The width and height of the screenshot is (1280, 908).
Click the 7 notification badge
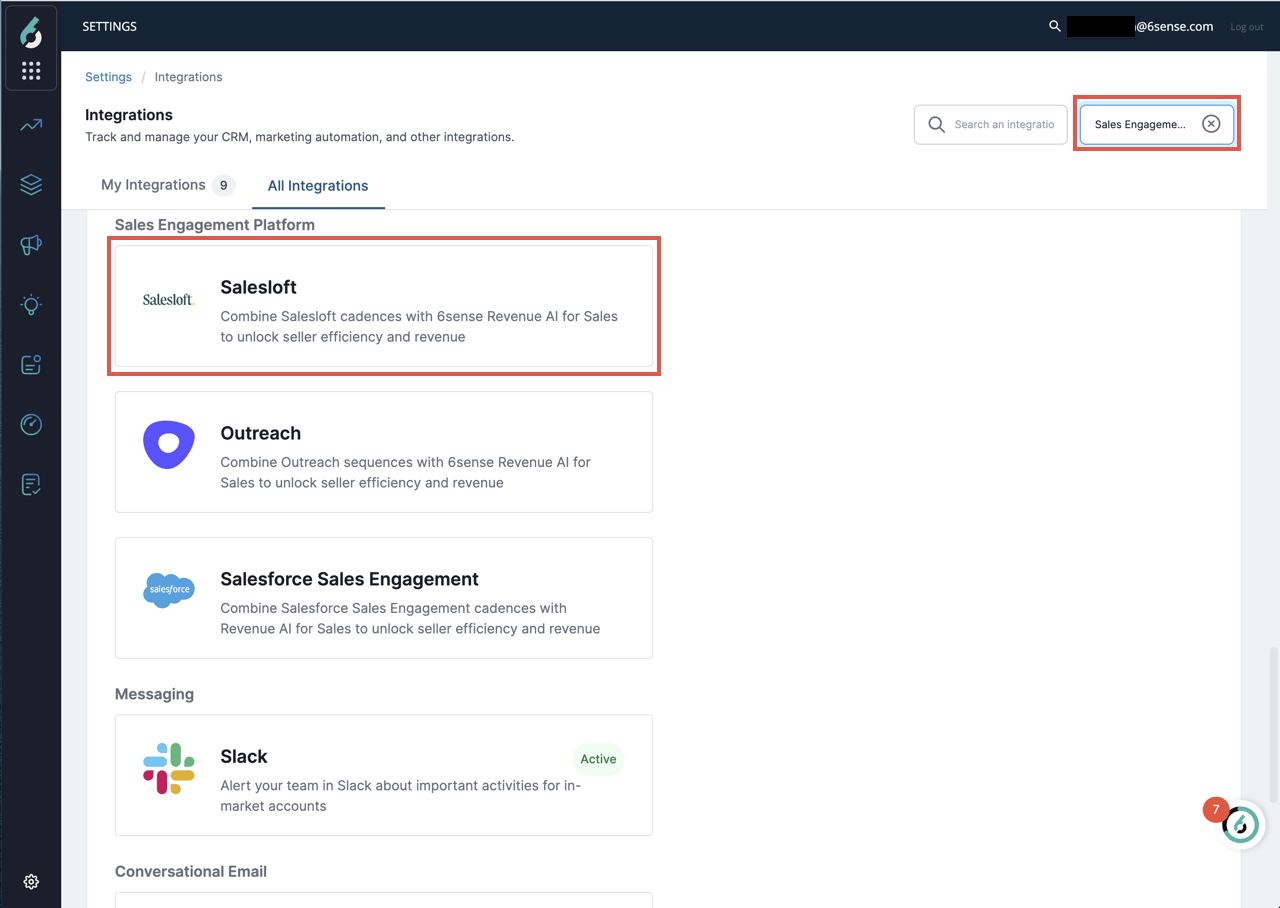[x=1216, y=809]
